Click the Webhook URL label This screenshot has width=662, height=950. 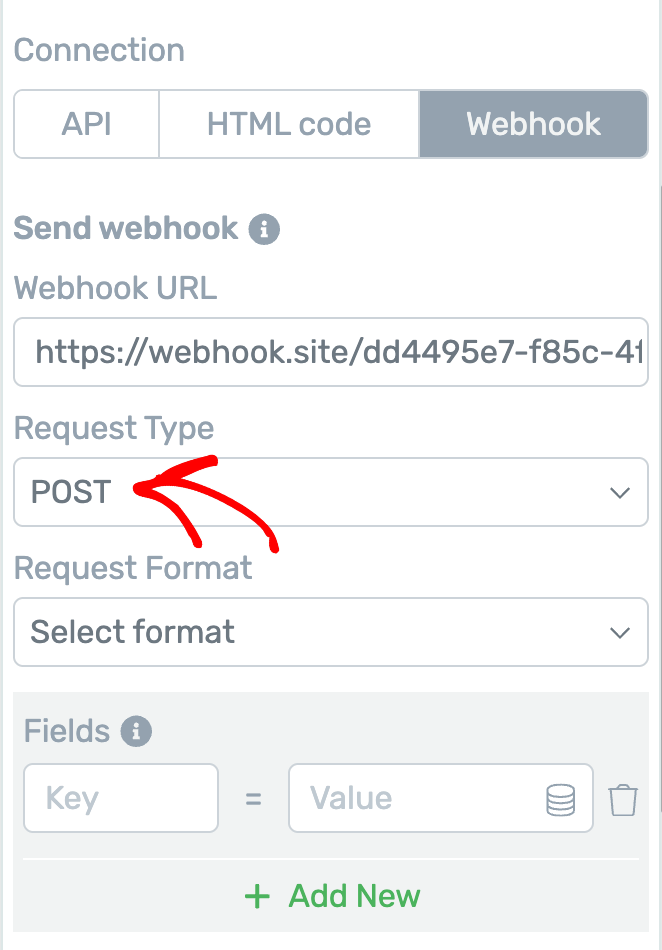[115, 288]
